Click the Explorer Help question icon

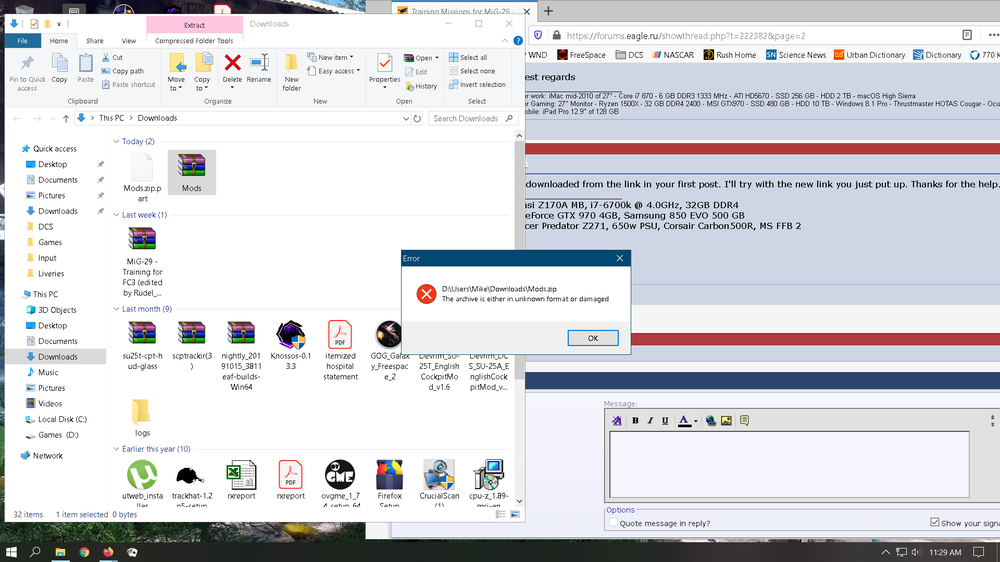[x=518, y=40]
